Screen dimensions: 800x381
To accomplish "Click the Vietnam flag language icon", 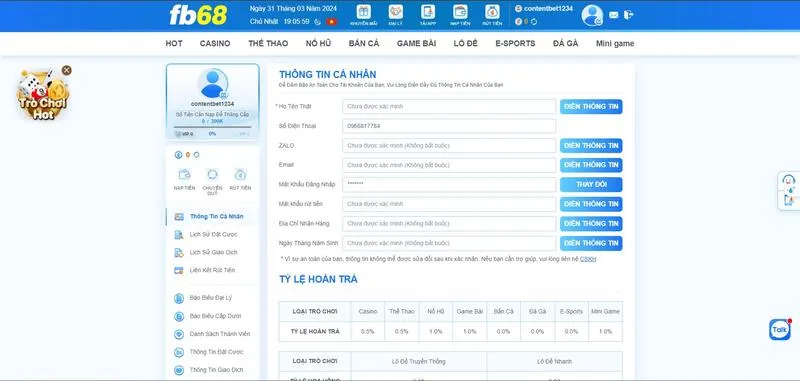I will click(x=332, y=21).
